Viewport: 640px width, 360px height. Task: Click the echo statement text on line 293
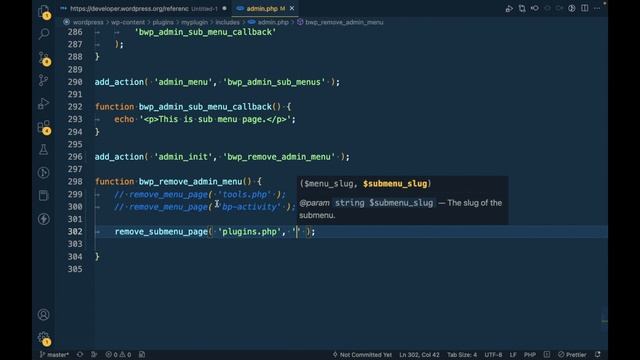pyautogui.click(x=205, y=120)
